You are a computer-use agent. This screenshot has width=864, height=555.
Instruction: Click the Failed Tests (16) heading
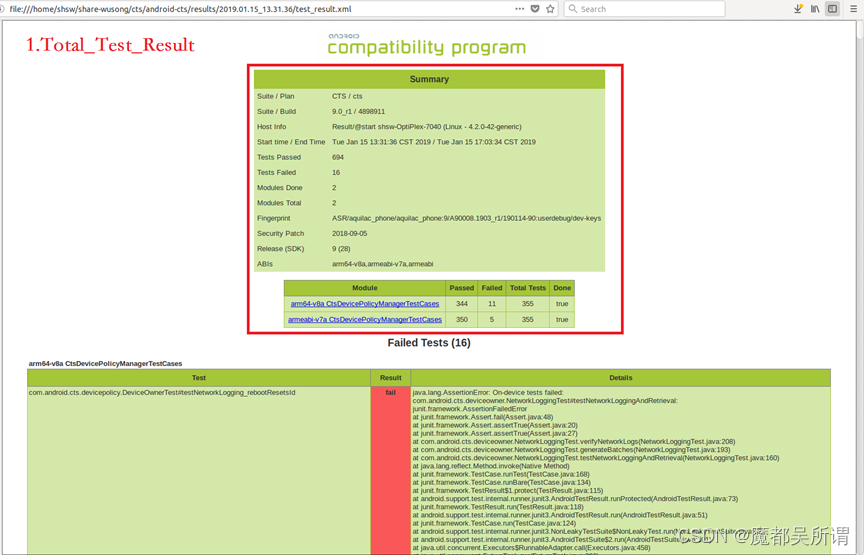point(429,343)
